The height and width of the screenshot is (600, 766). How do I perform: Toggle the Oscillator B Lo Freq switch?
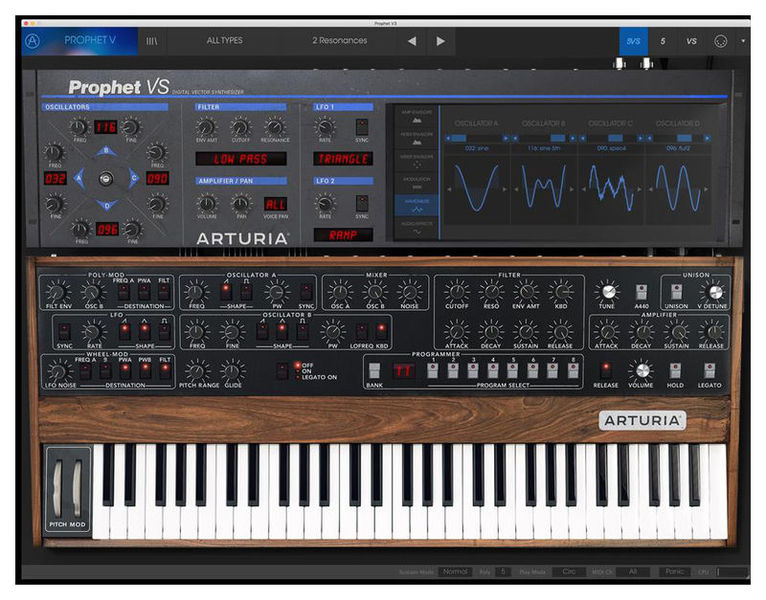tap(362, 332)
